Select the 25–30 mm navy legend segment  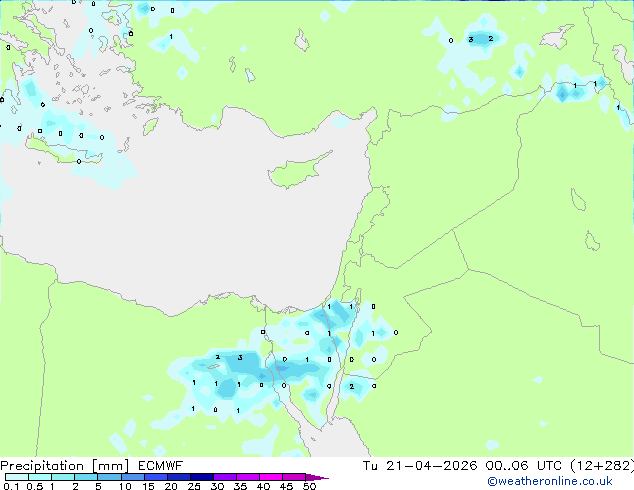(x=201, y=477)
